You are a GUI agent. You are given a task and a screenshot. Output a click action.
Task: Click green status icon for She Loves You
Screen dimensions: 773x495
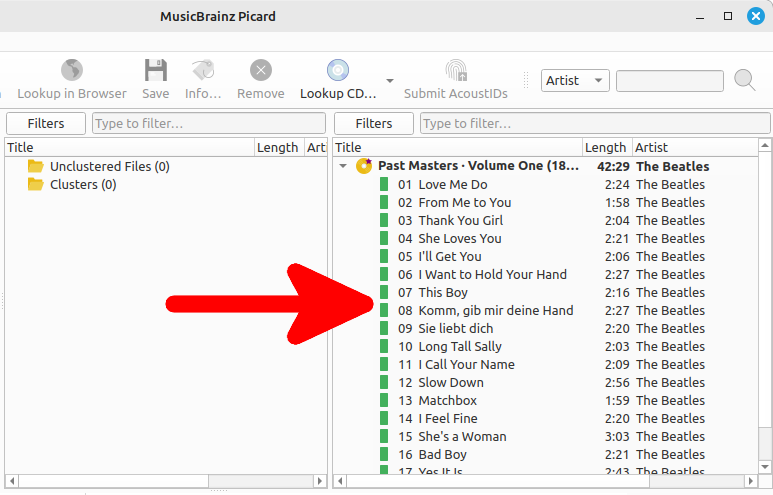click(384, 239)
